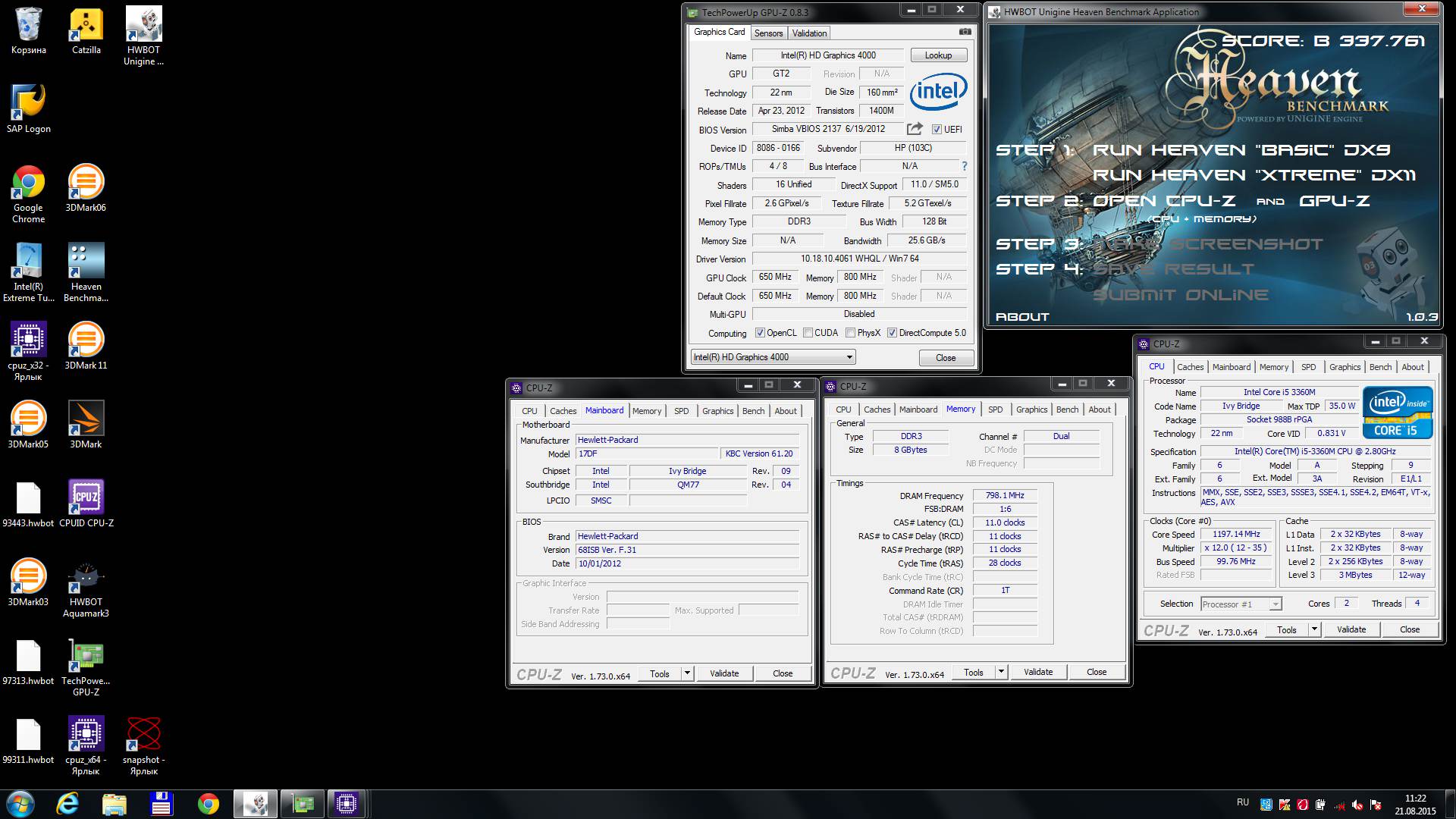The image size is (1456, 819).
Task: Launch the 3DMark desktop shortcut
Action: [86, 425]
